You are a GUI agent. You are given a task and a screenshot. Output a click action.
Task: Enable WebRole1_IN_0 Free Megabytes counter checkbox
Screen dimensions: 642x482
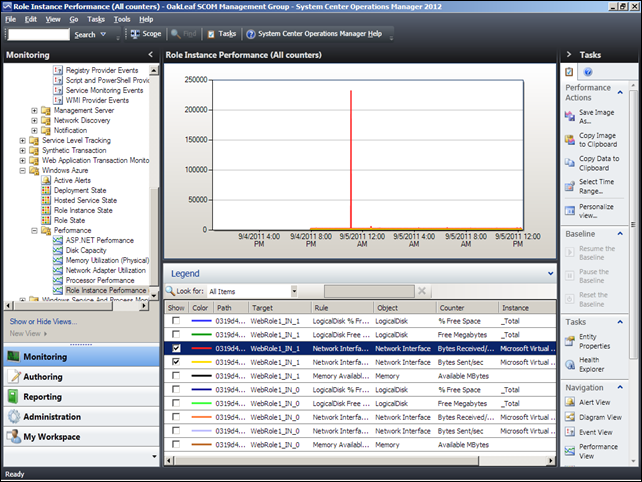(176, 403)
